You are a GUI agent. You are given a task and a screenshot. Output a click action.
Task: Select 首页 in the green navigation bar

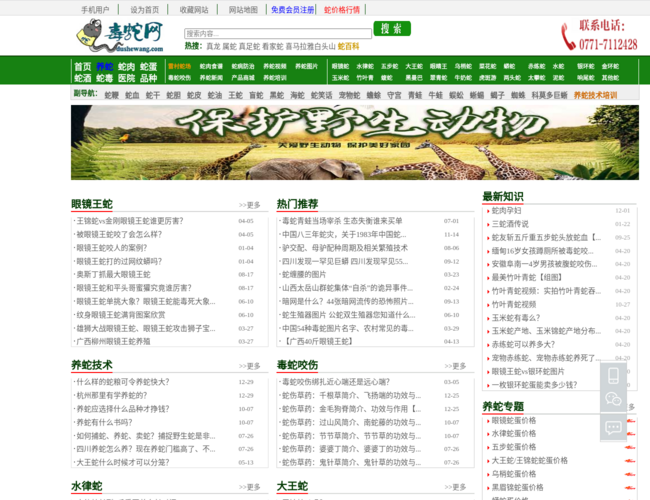coord(82,66)
